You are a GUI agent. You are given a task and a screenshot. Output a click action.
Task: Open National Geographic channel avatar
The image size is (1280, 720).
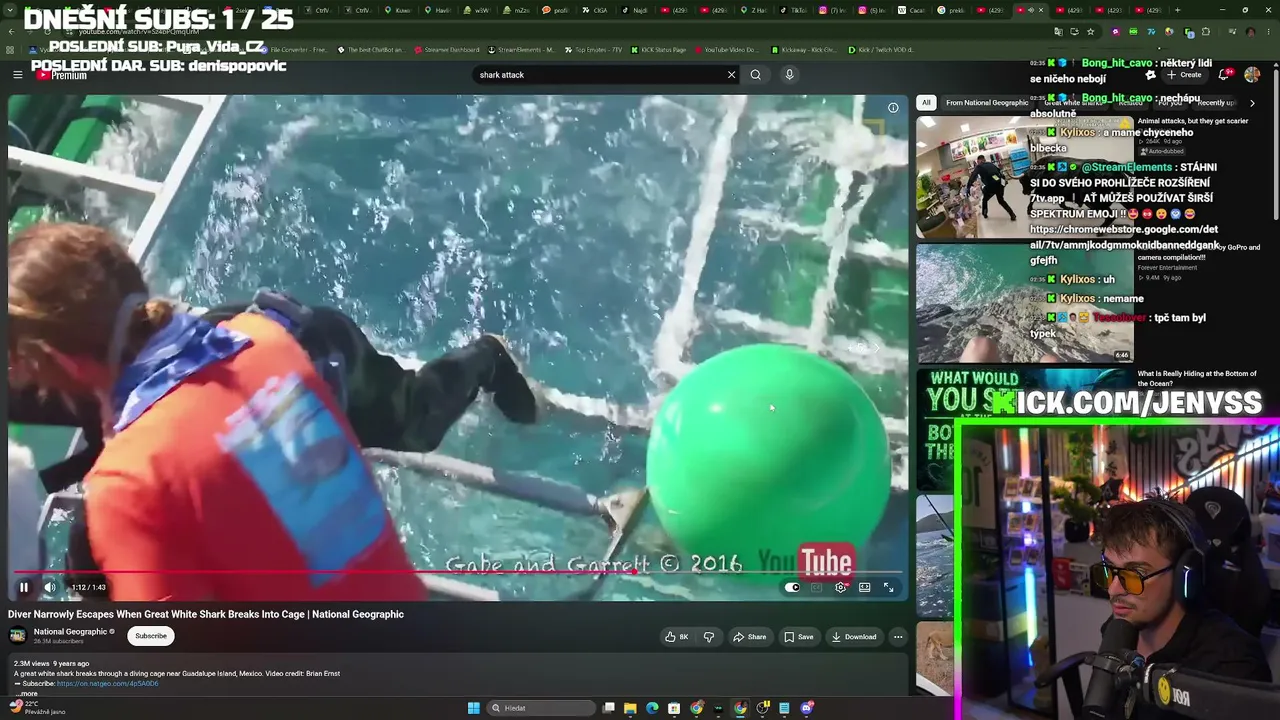pos(18,636)
